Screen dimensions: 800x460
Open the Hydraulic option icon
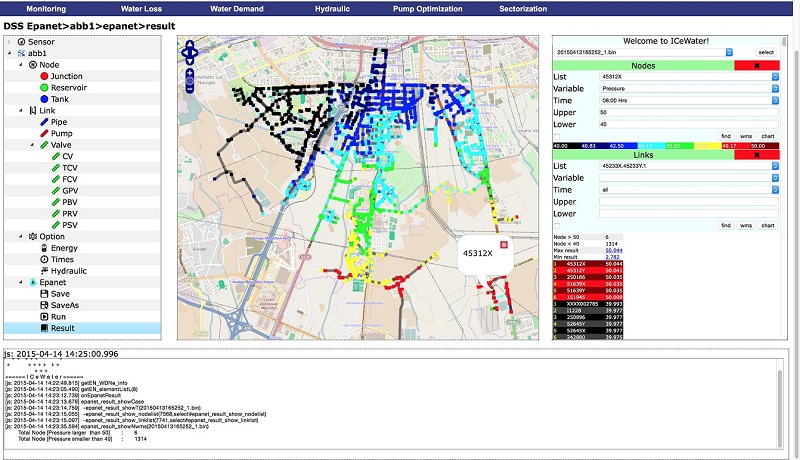point(44,271)
